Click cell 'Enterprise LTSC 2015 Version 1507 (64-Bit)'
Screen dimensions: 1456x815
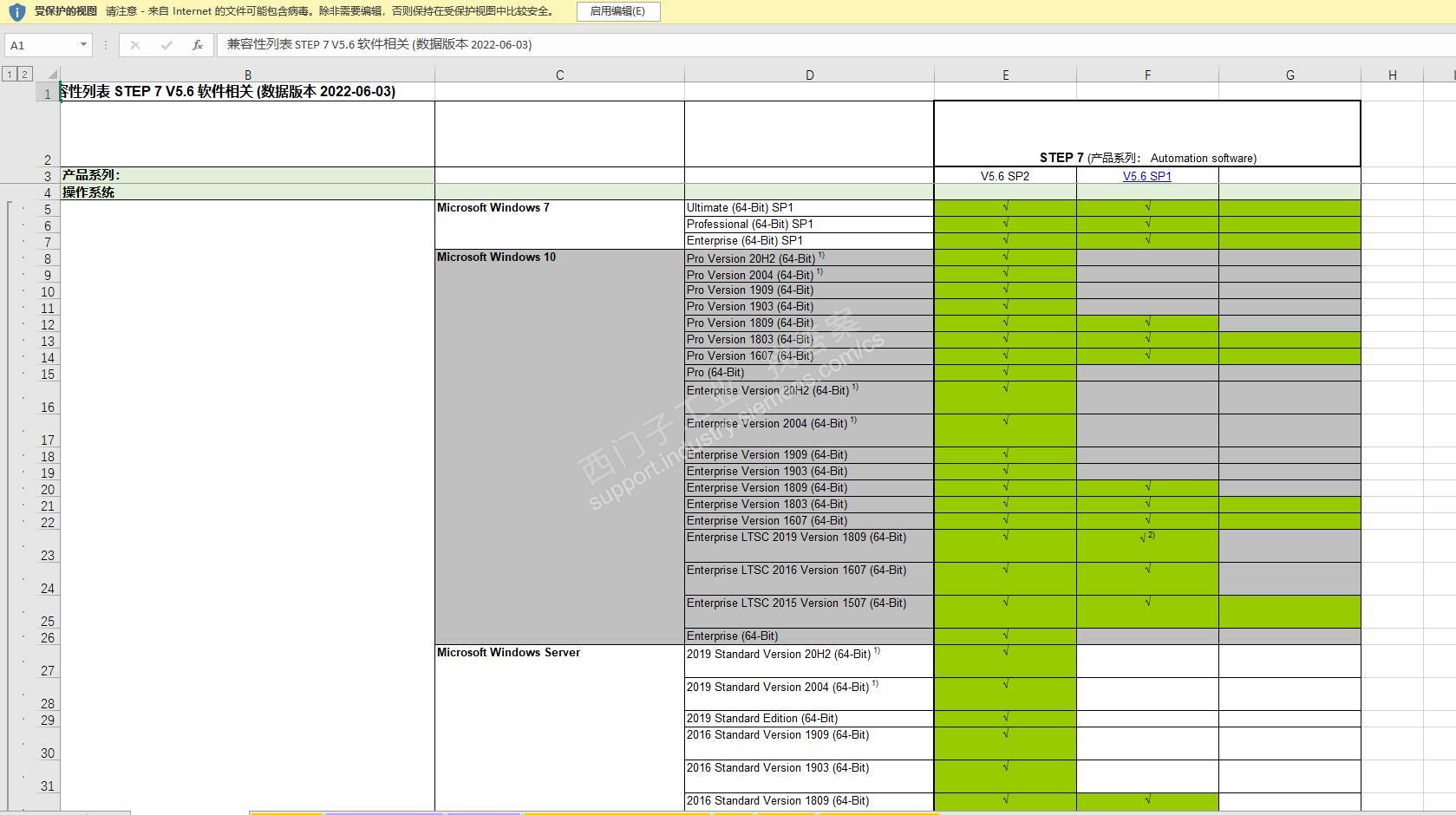coord(809,612)
